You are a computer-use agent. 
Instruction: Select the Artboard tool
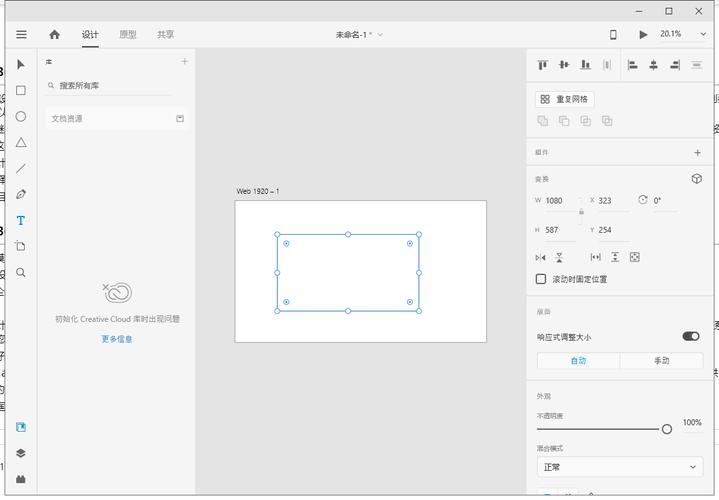tap(21, 246)
